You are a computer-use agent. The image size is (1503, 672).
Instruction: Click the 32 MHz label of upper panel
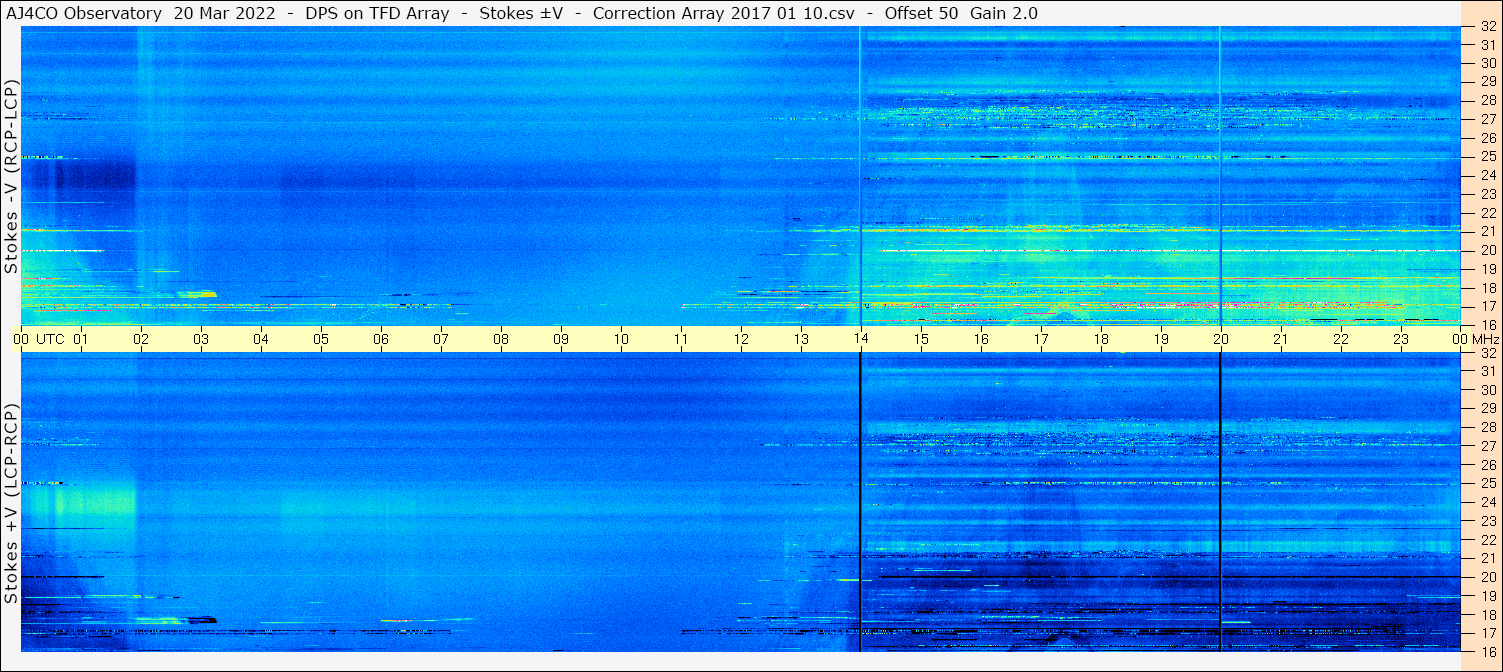[1487, 26]
